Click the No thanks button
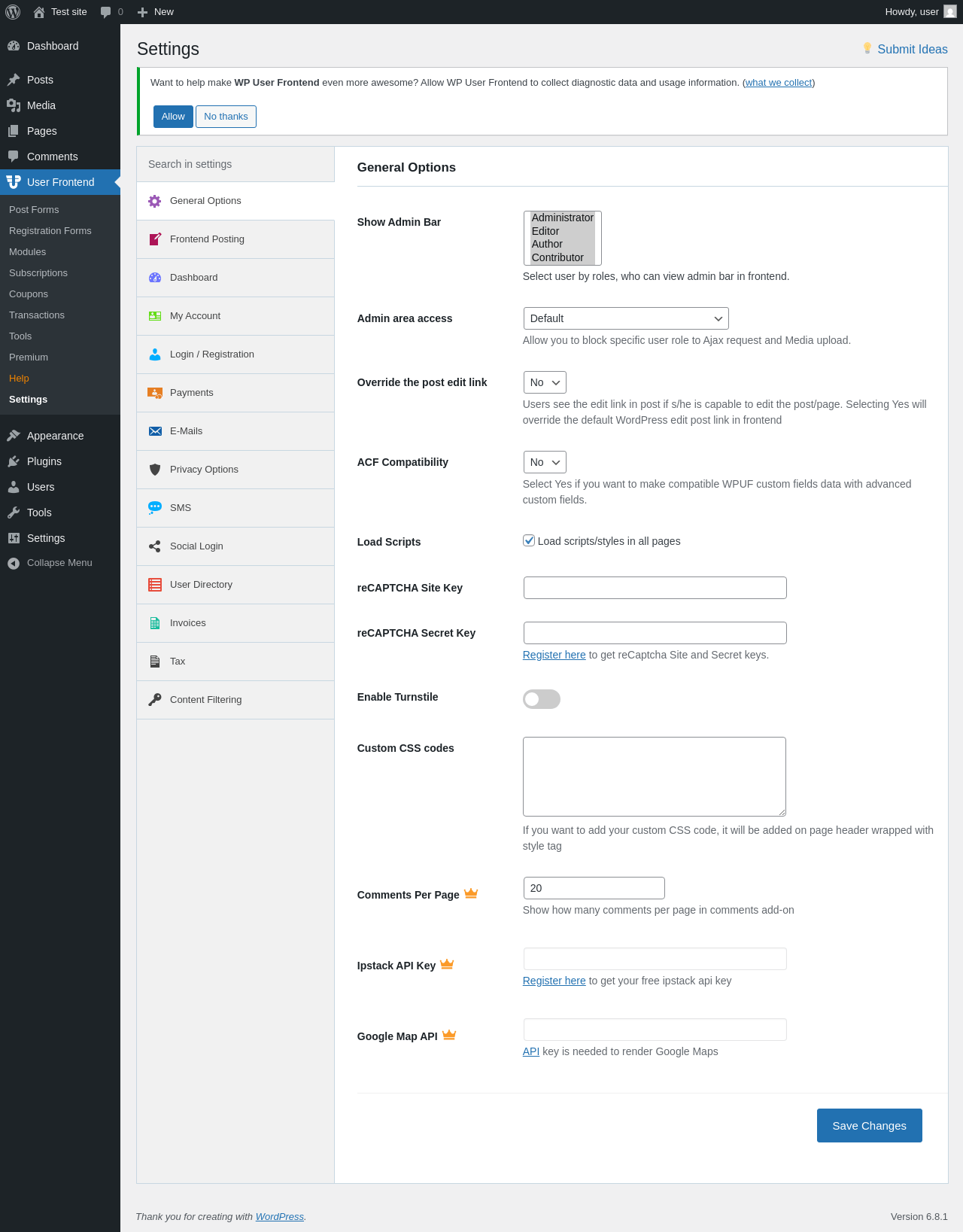Viewport: 963px width, 1232px height. (226, 117)
